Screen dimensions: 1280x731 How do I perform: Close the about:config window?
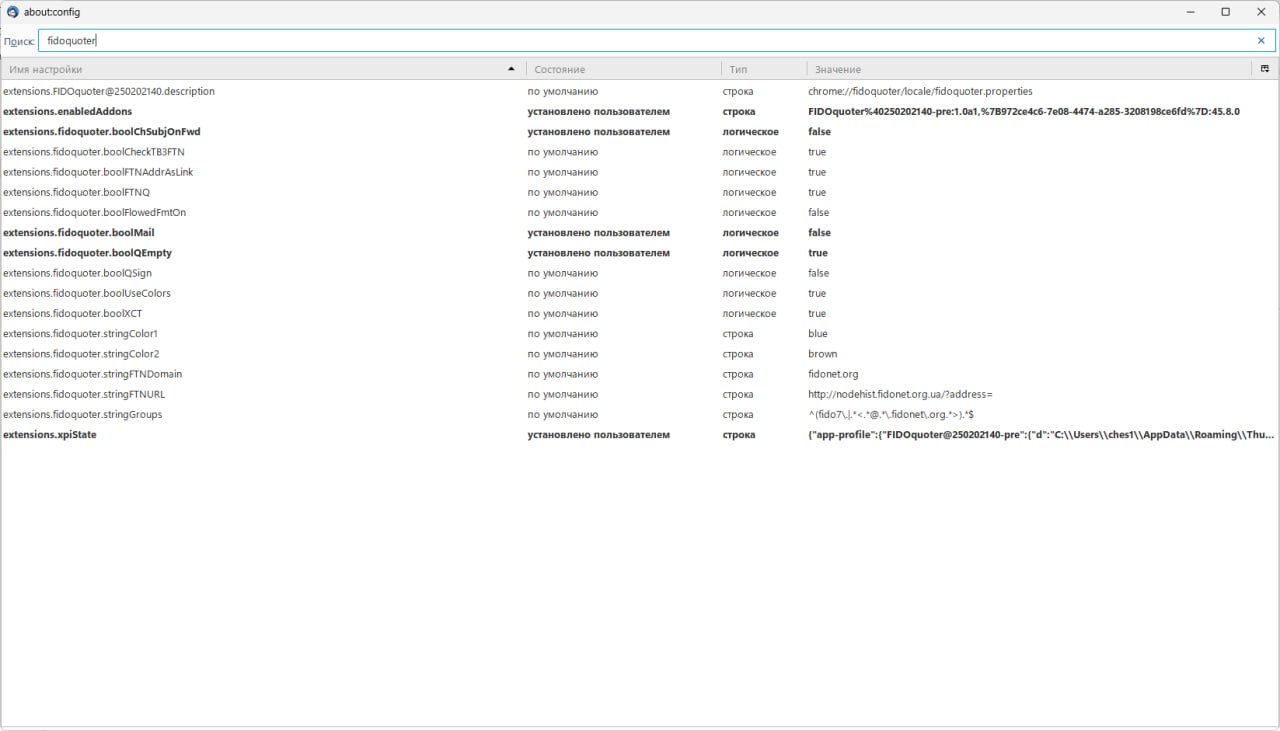click(1260, 12)
